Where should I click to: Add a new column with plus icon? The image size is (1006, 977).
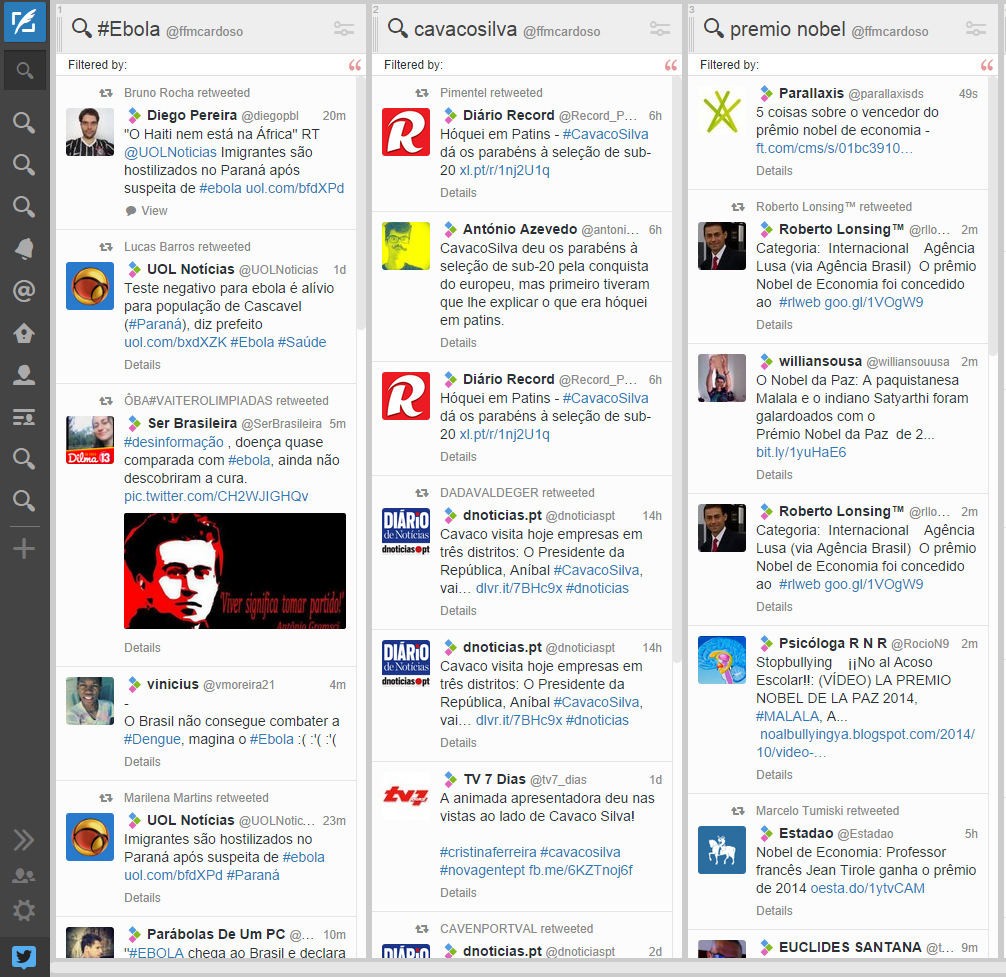(x=24, y=548)
